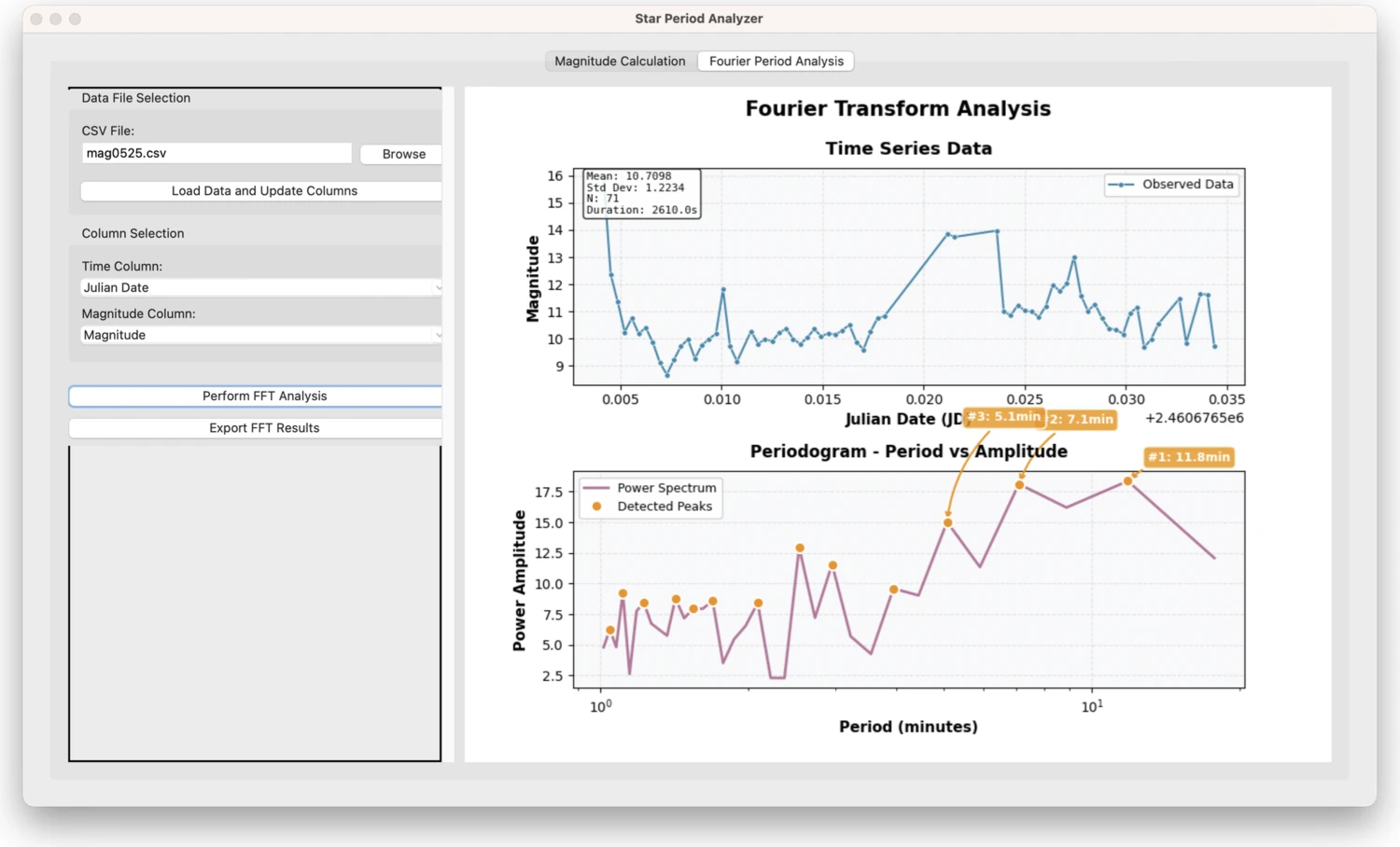1400x847 pixels.
Task: Click the Periodogram - Period vs Amplitude title
Action: pyautogui.click(x=908, y=451)
